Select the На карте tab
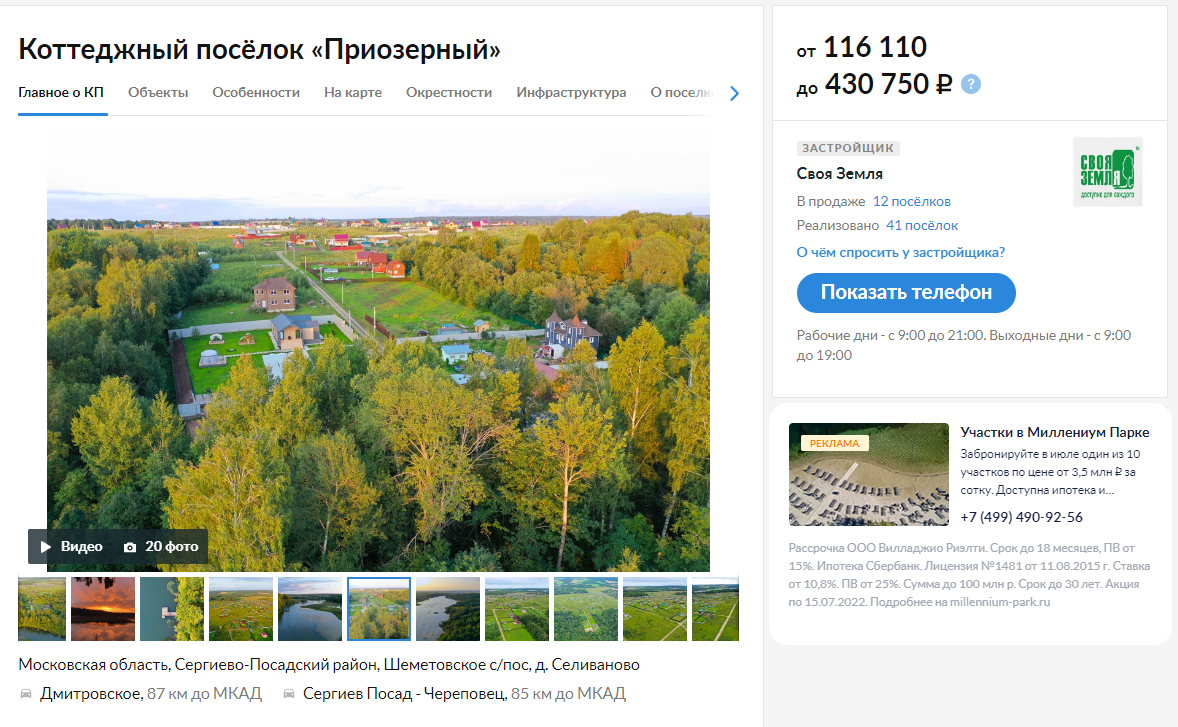The image size is (1178, 727). coord(353,92)
